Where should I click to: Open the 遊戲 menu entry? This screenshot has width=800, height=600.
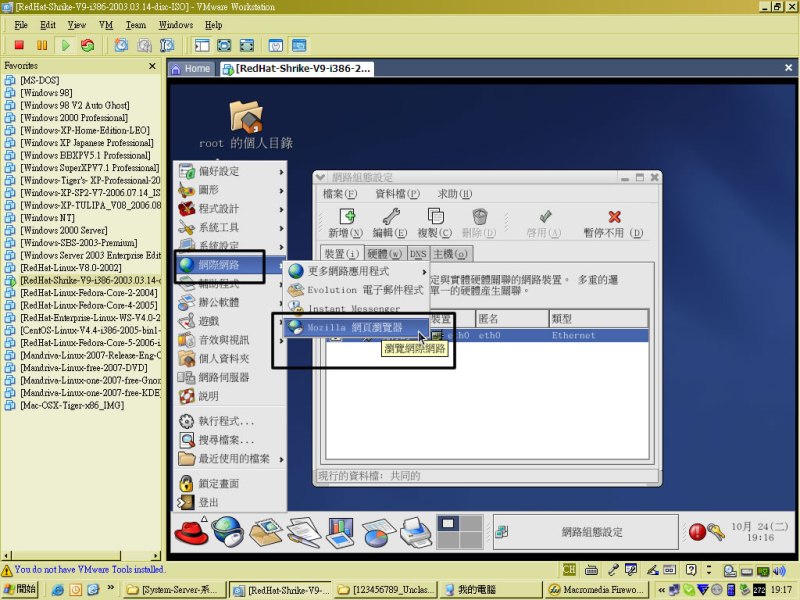231,321
